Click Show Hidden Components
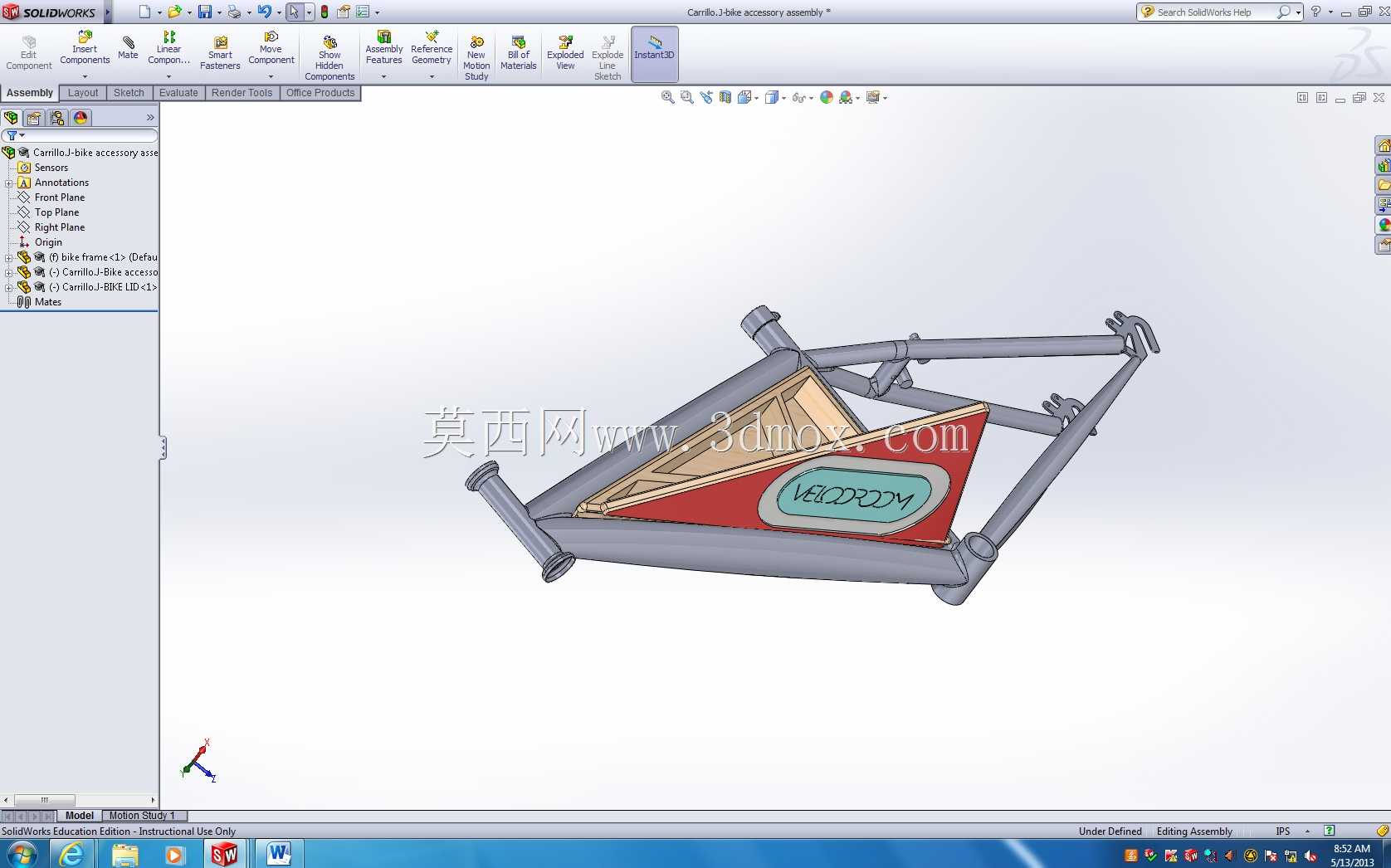Screen dimensions: 1391x868 point(329,58)
